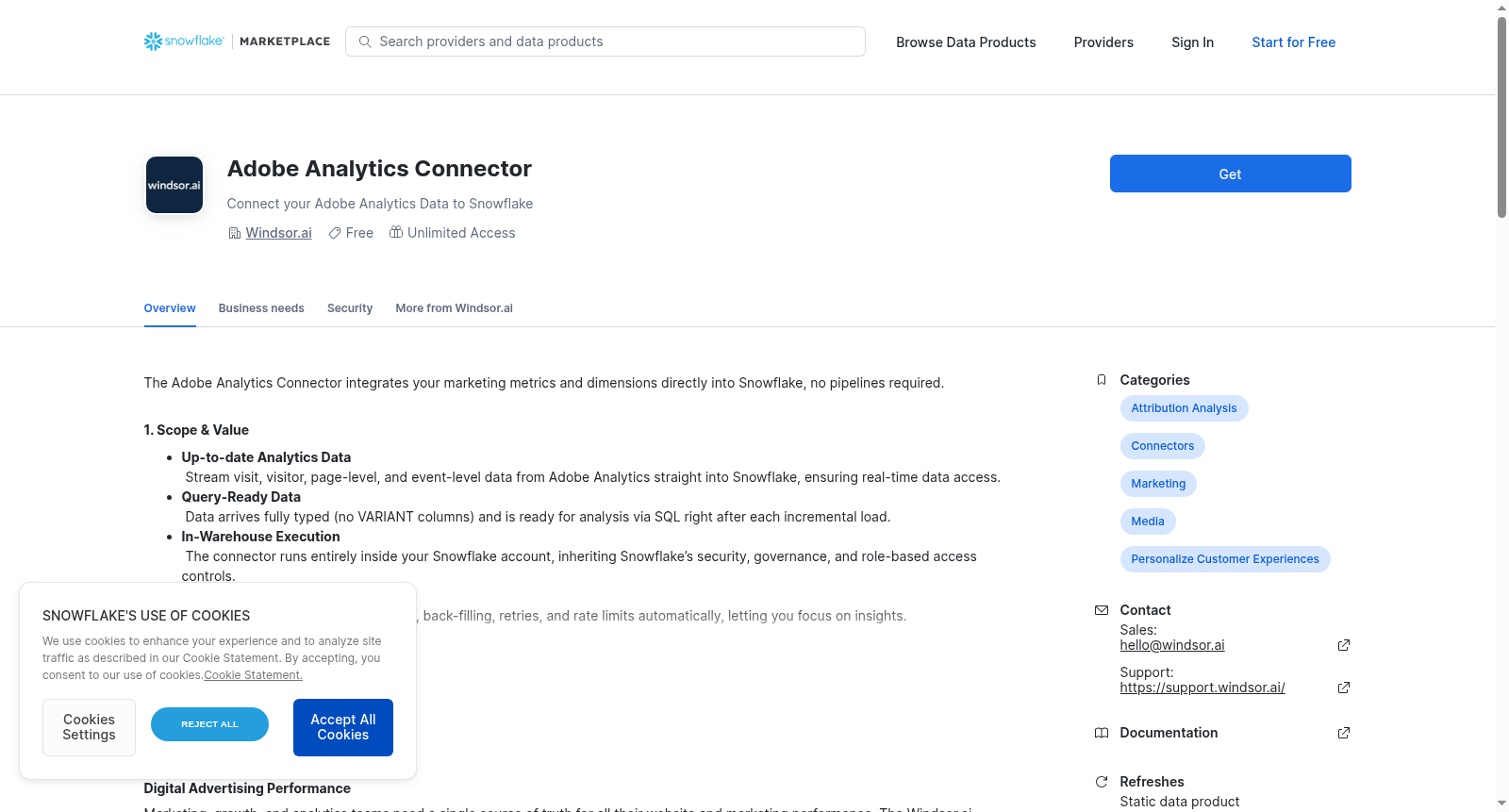Click the provider building icon beside Windsor.ai

tap(235, 233)
